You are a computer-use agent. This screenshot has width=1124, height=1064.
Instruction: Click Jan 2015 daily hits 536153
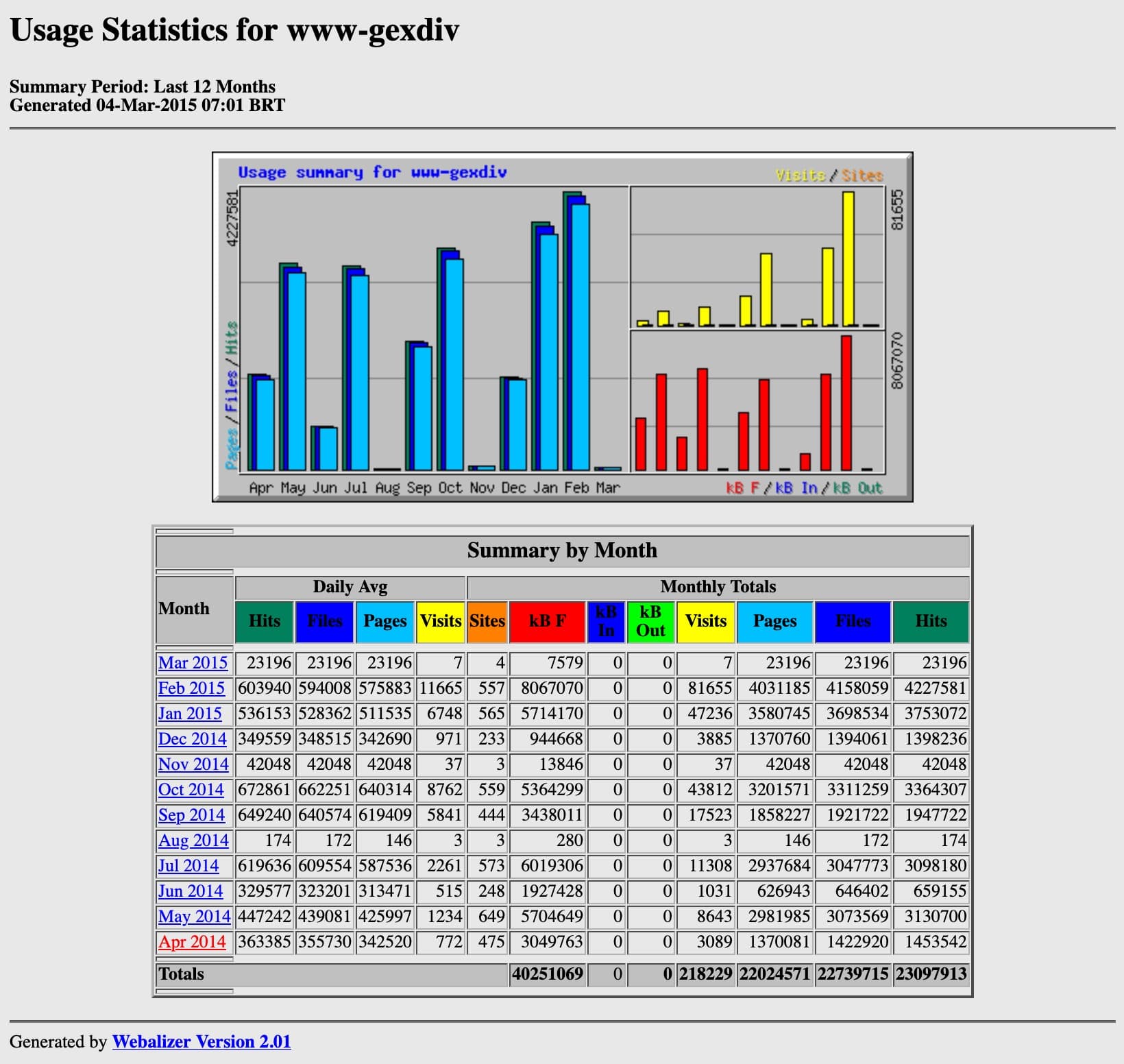265,714
